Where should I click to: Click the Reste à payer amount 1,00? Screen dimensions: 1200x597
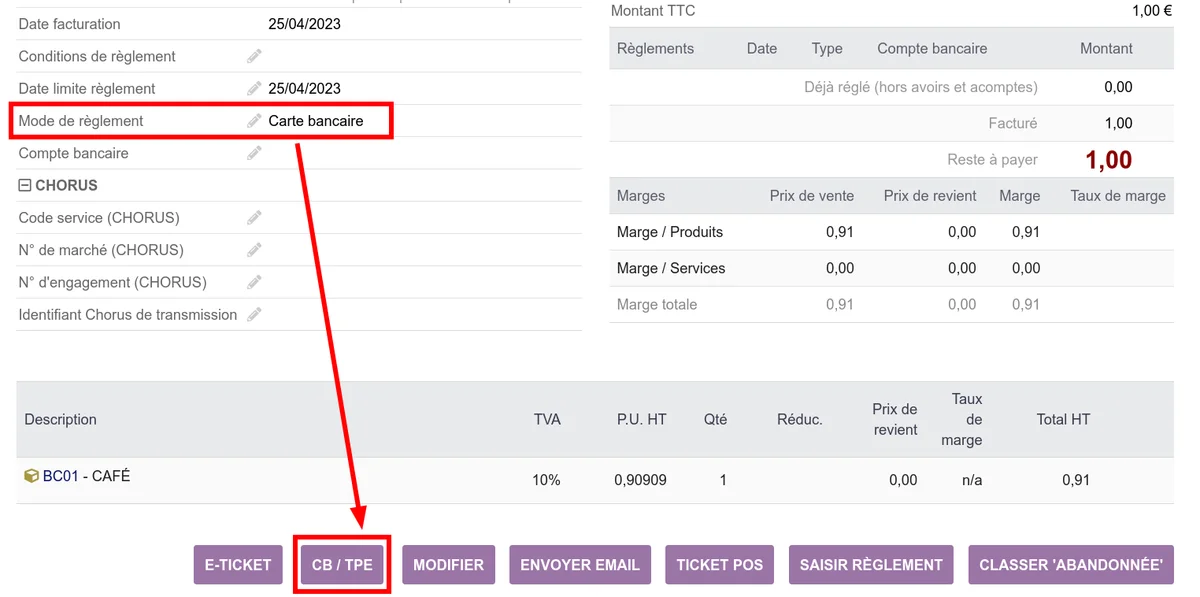pyautogui.click(x=1109, y=160)
